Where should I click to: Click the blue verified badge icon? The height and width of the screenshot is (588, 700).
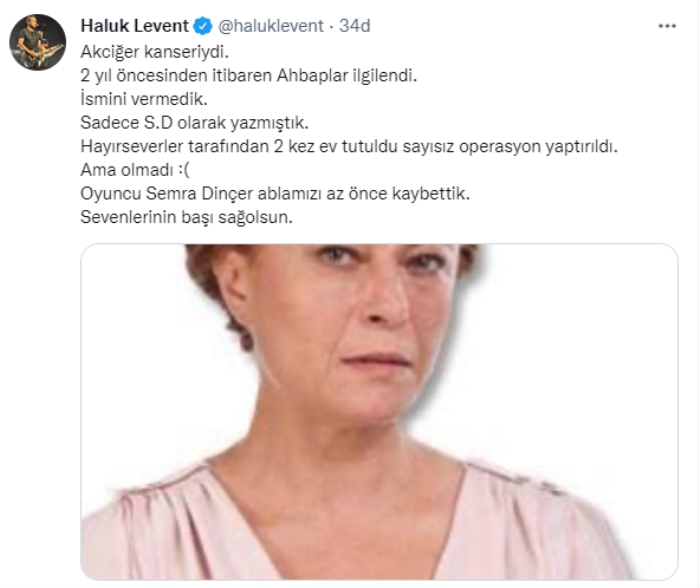pyautogui.click(x=203, y=26)
